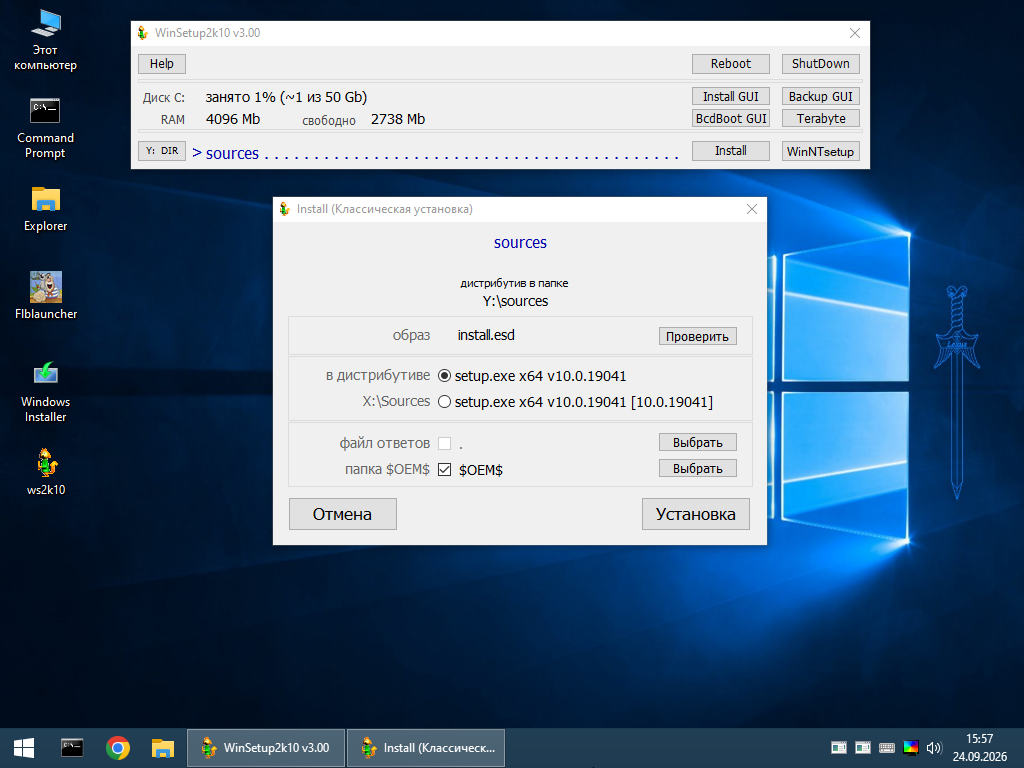This screenshot has width=1024, height=768.
Task: Click Проверить to verify install.esd
Action: tap(697, 336)
